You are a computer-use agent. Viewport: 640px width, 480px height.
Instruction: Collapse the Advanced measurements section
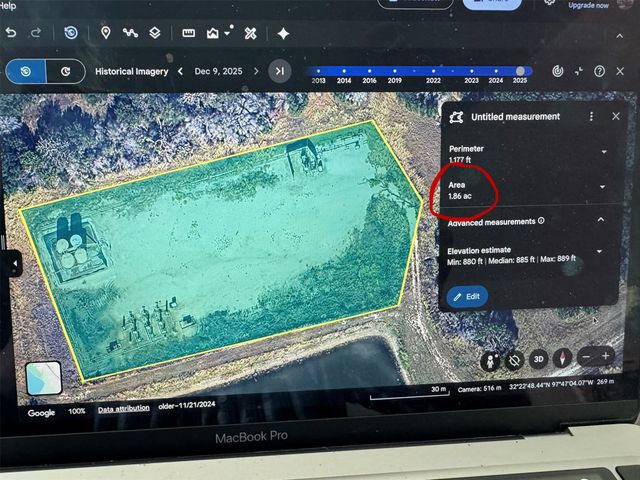[601, 220]
